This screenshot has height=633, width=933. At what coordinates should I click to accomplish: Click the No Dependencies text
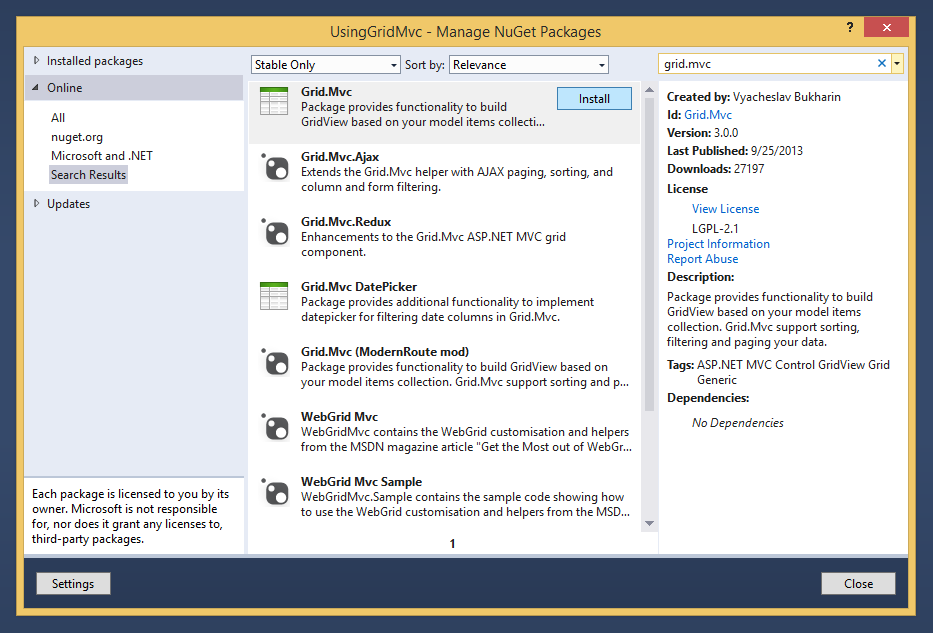737,422
